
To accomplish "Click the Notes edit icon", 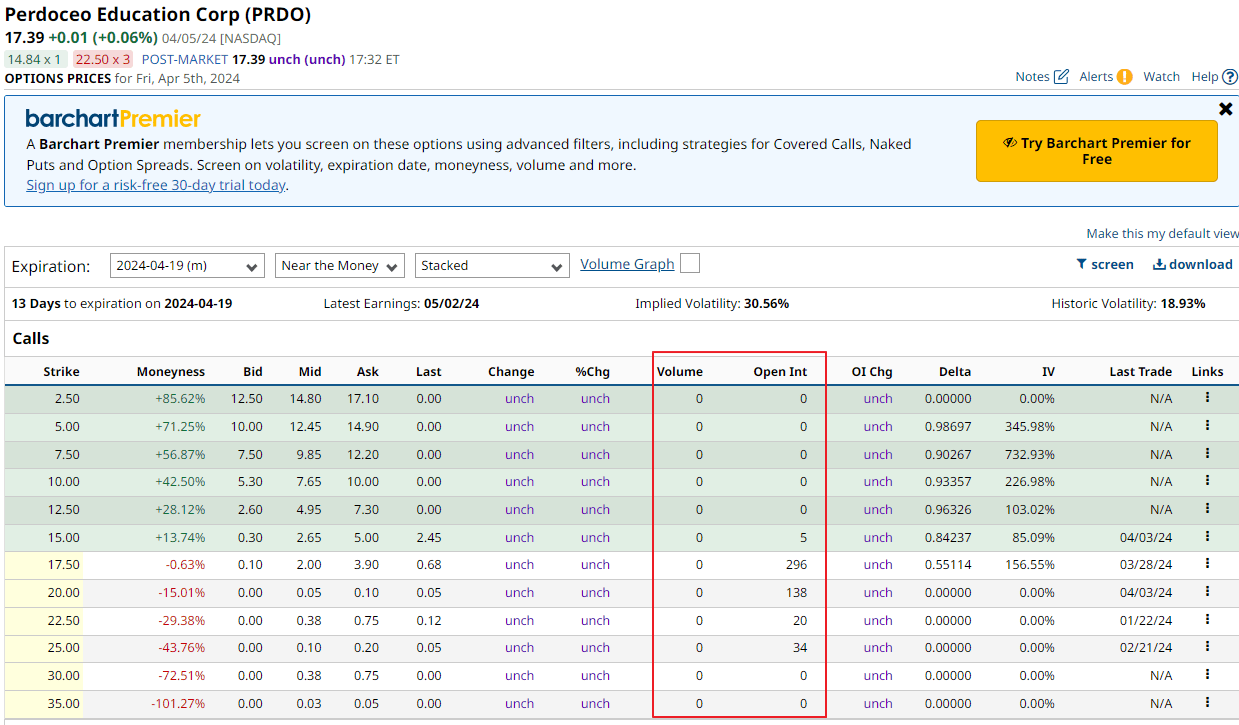I will pos(1061,77).
